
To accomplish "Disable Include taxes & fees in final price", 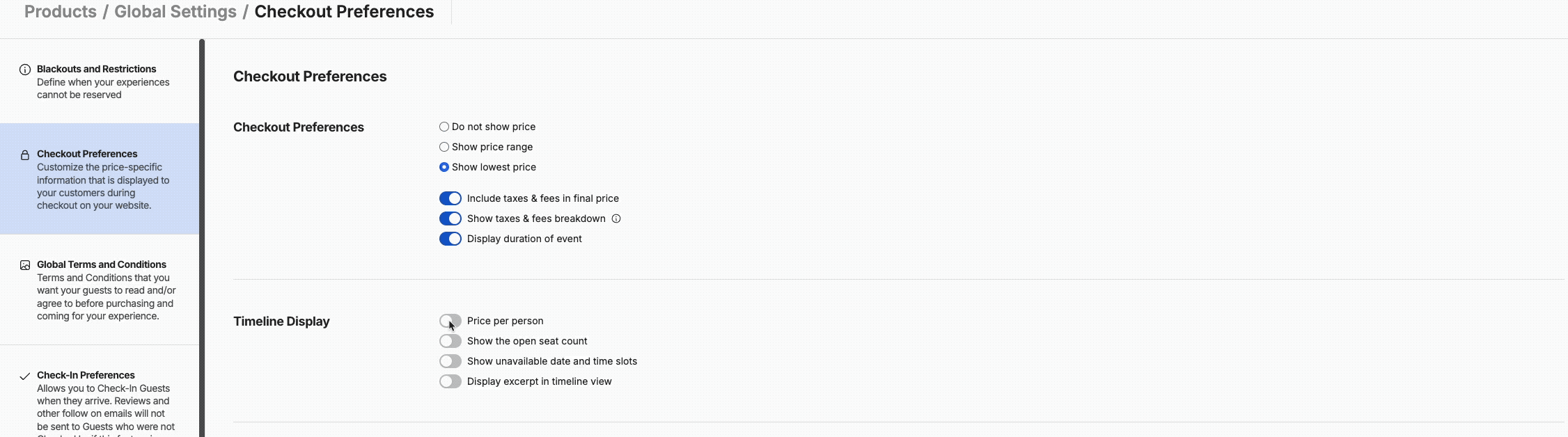I will point(450,198).
